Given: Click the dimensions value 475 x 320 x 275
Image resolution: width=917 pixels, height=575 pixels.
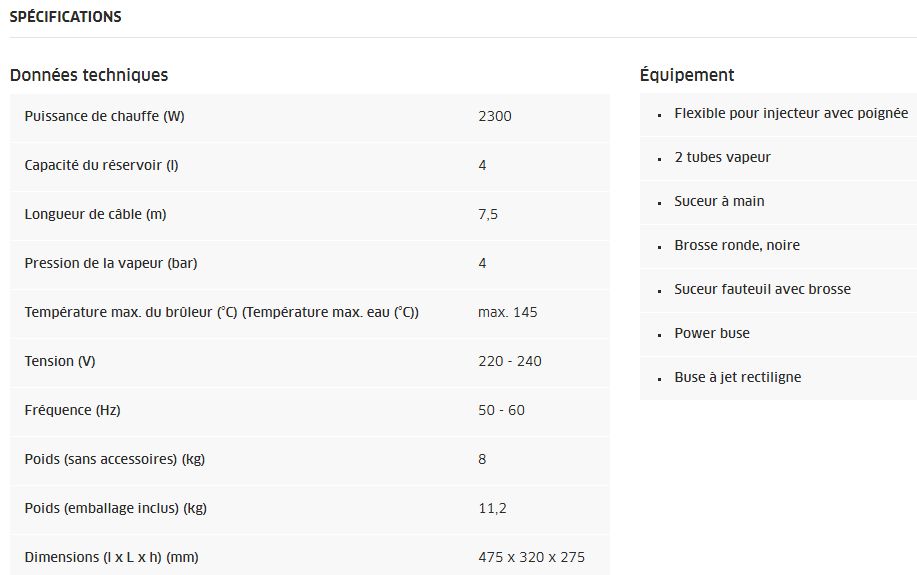Looking at the screenshot, I should pos(531,557).
